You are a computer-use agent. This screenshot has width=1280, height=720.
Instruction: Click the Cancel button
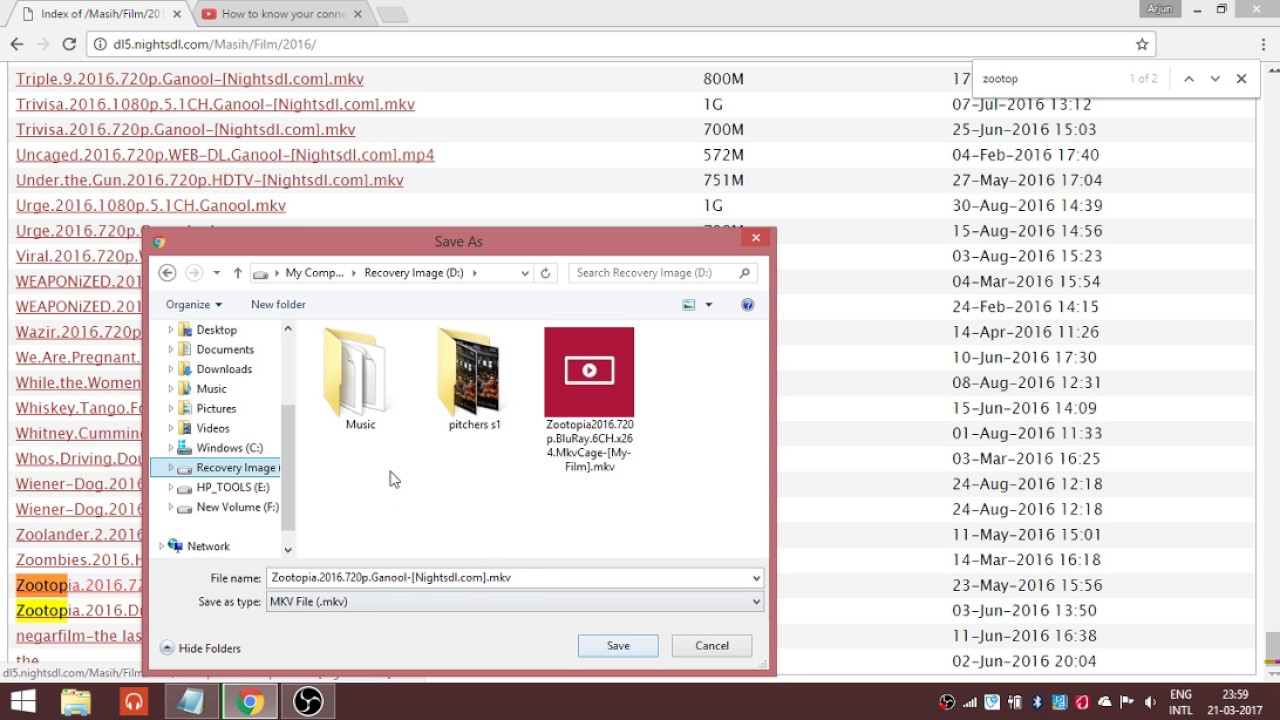[712, 646]
